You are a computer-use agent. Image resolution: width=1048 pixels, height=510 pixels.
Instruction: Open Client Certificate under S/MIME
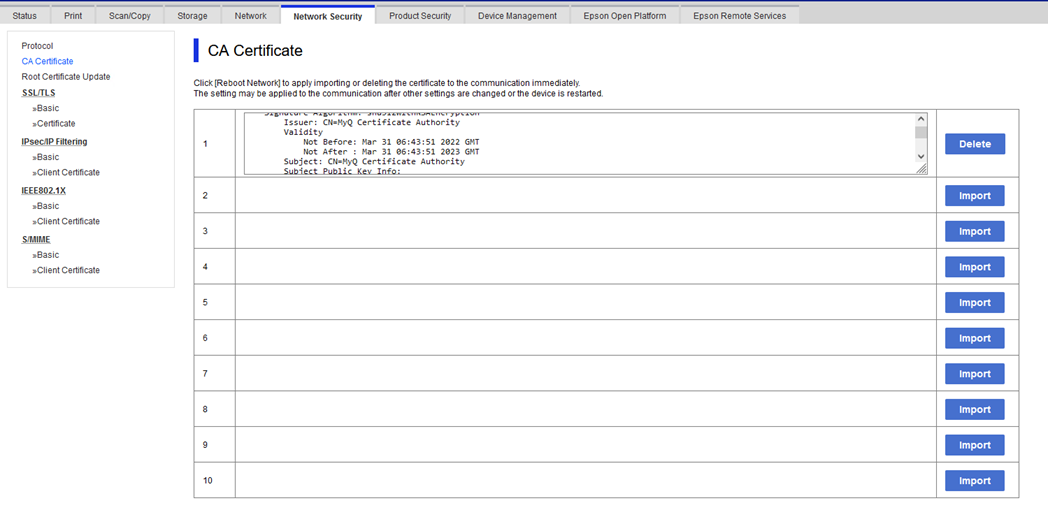[68, 271]
